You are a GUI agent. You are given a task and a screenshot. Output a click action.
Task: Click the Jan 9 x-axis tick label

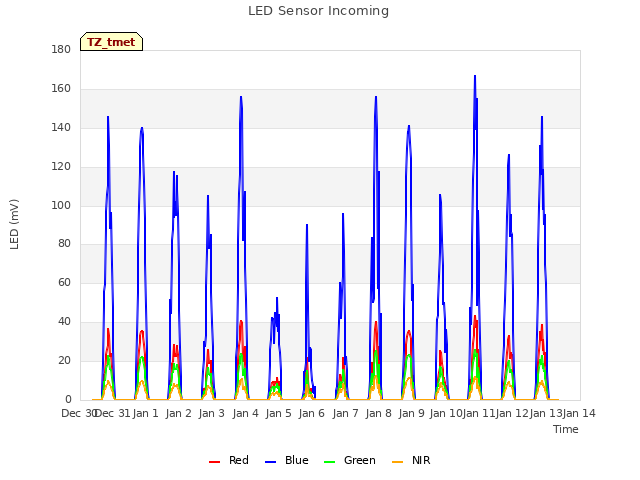(x=411, y=413)
